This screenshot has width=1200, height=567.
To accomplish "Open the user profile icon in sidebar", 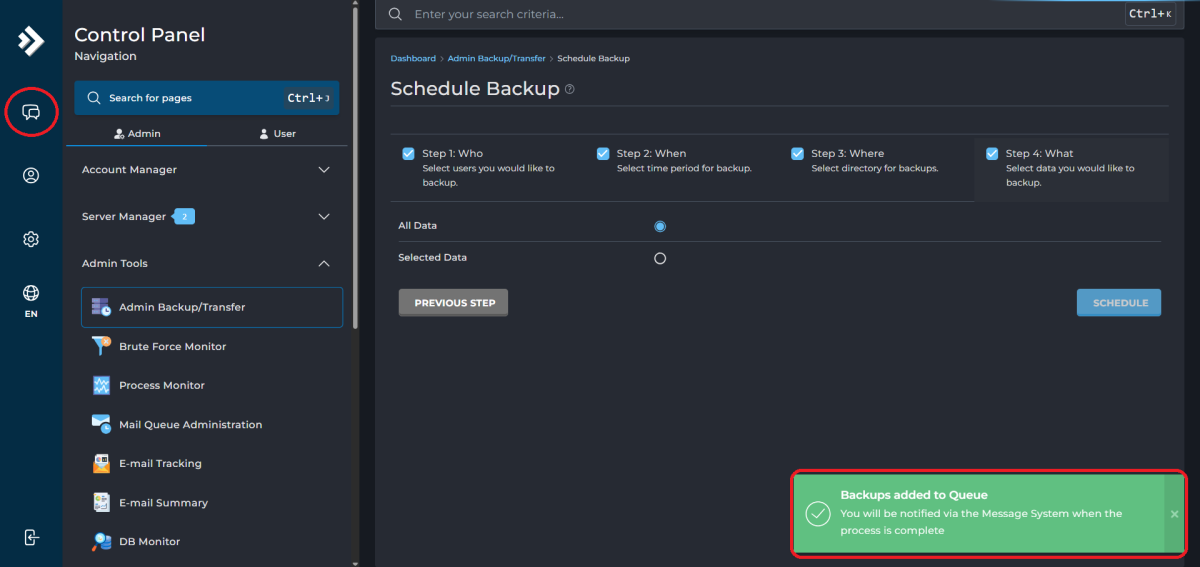I will pos(31,176).
